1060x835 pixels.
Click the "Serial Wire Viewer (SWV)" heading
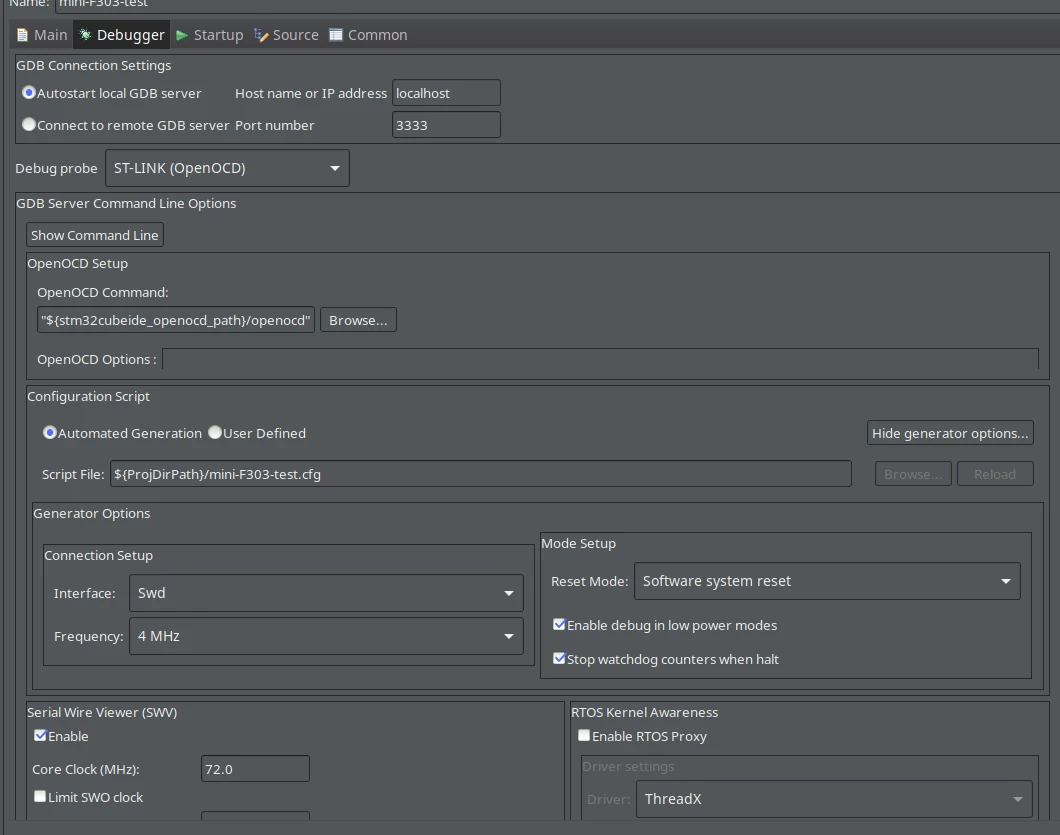point(102,713)
